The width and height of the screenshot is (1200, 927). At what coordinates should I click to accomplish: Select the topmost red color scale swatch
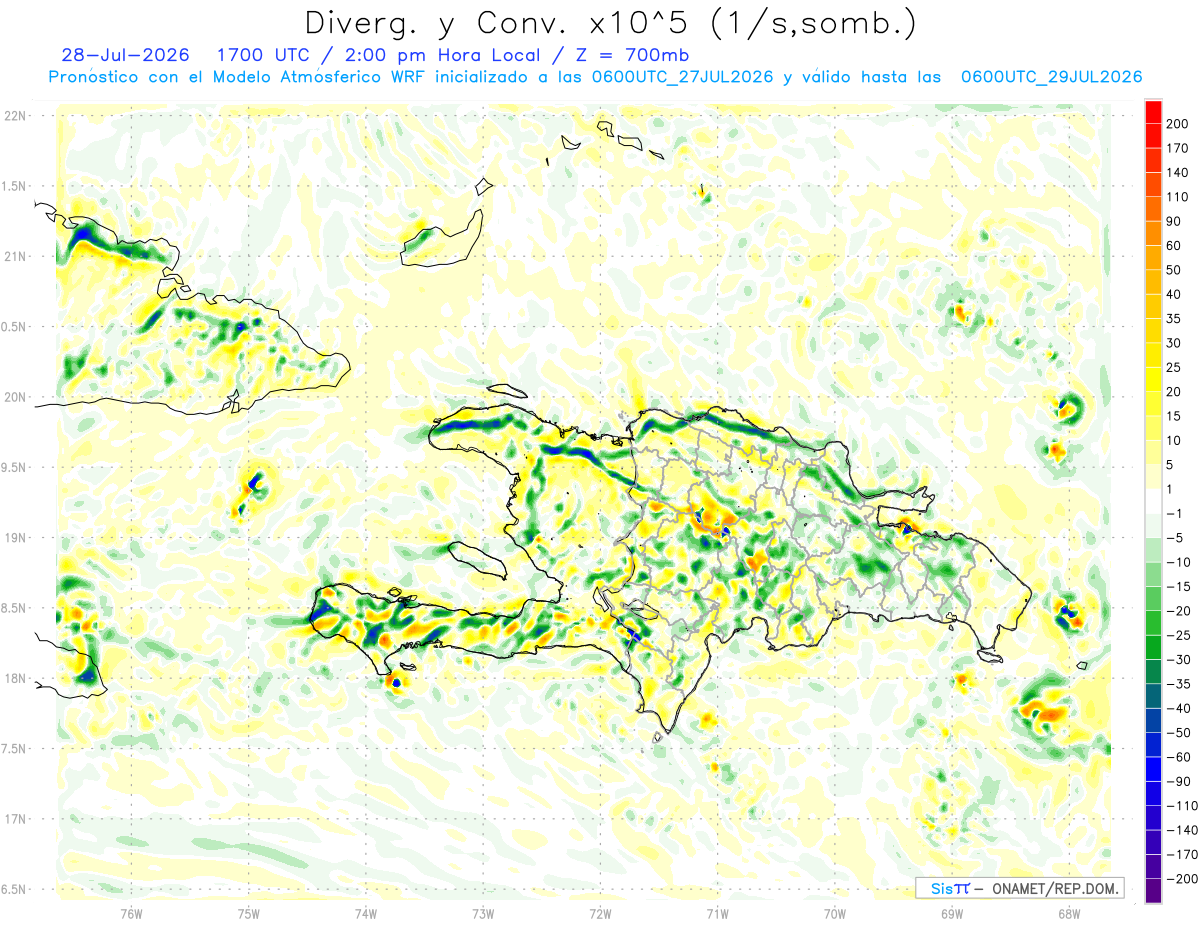(x=1154, y=112)
